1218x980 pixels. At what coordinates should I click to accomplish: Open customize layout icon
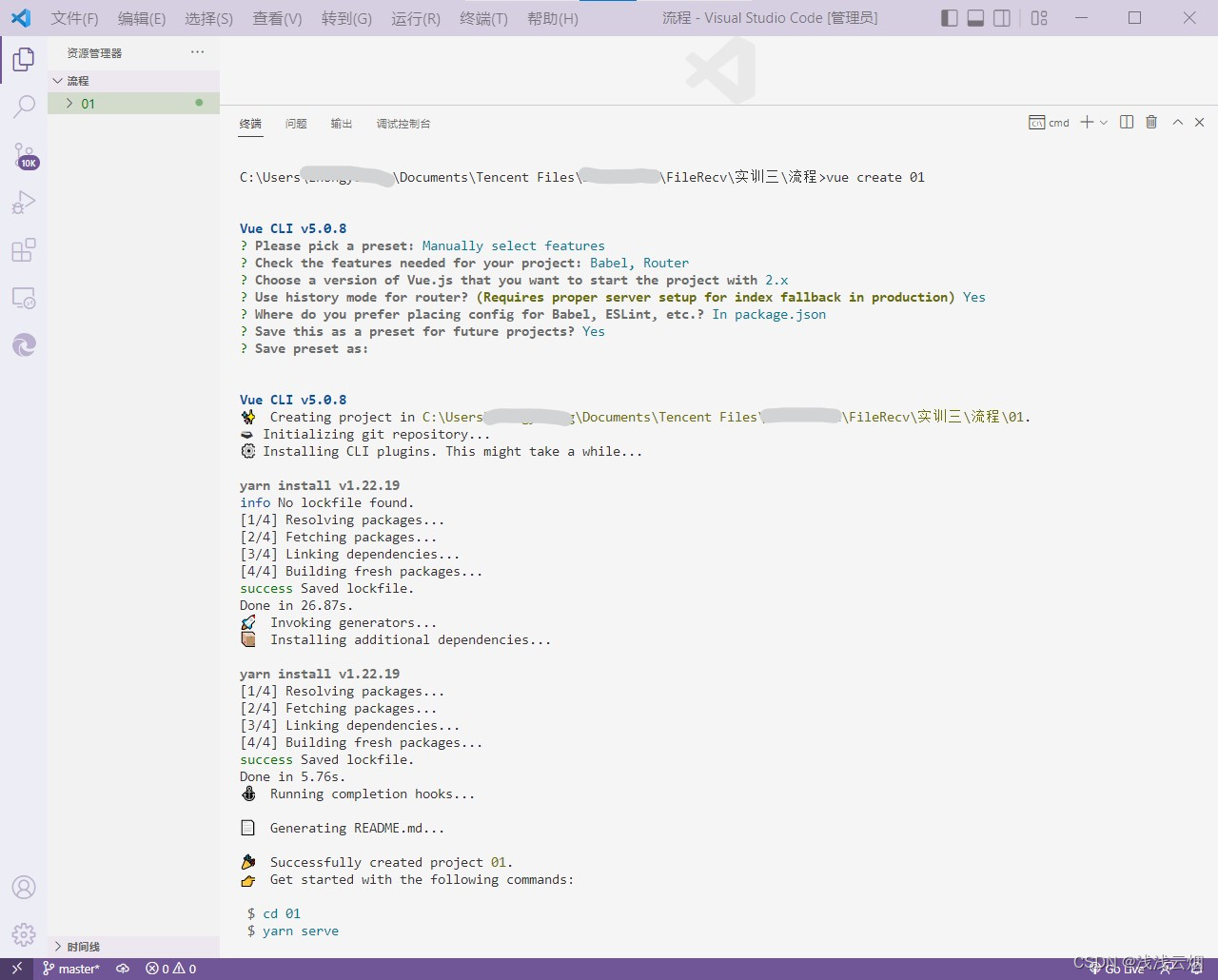(1039, 18)
